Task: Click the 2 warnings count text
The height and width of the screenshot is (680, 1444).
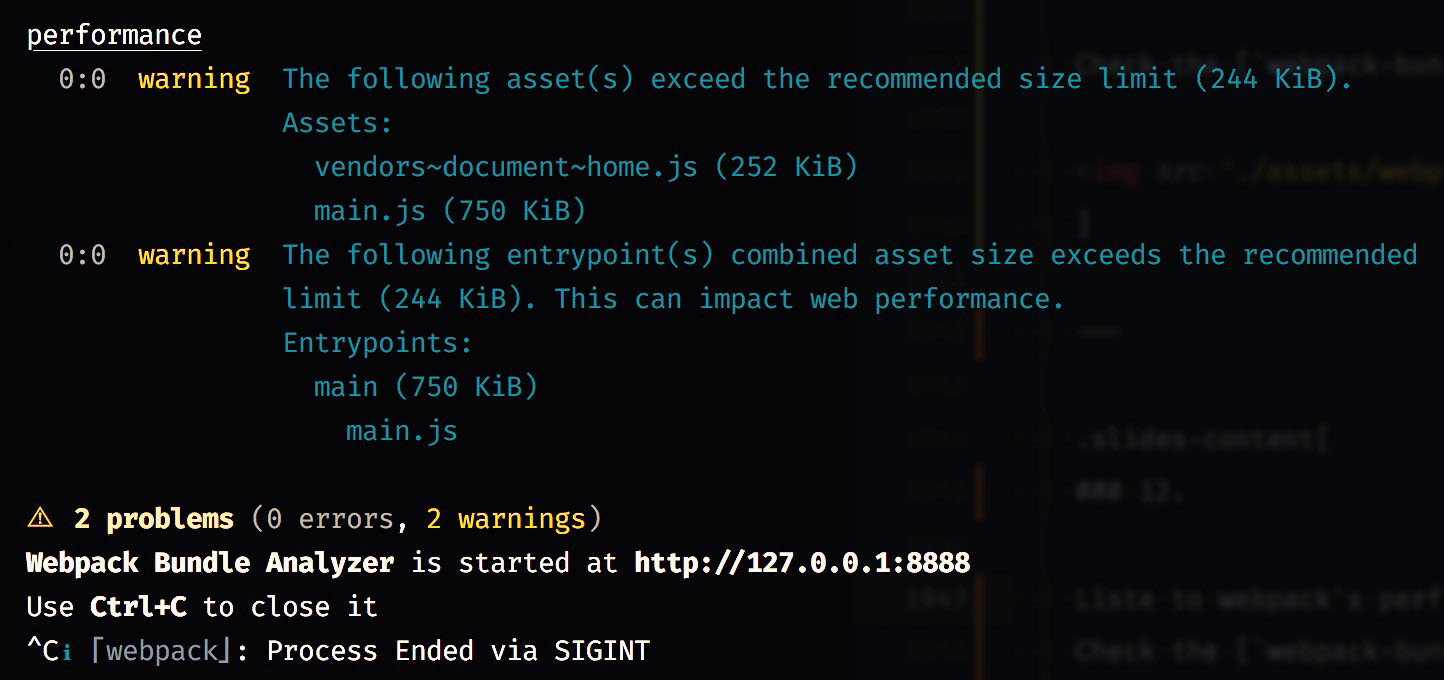Action: click(x=506, y=519)
